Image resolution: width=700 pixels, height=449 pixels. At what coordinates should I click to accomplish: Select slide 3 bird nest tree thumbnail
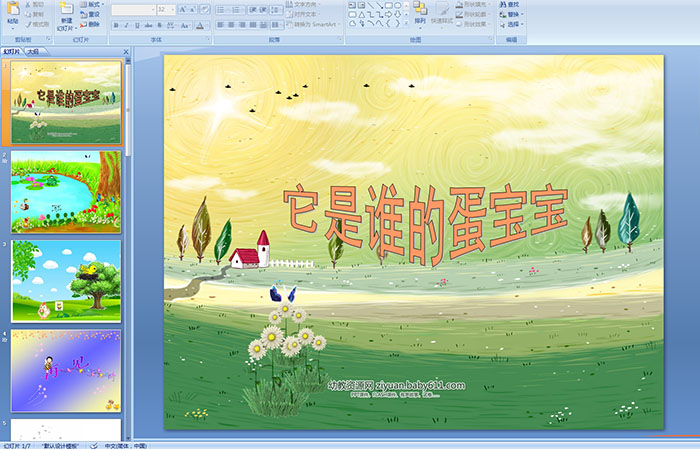coord(66,281)
